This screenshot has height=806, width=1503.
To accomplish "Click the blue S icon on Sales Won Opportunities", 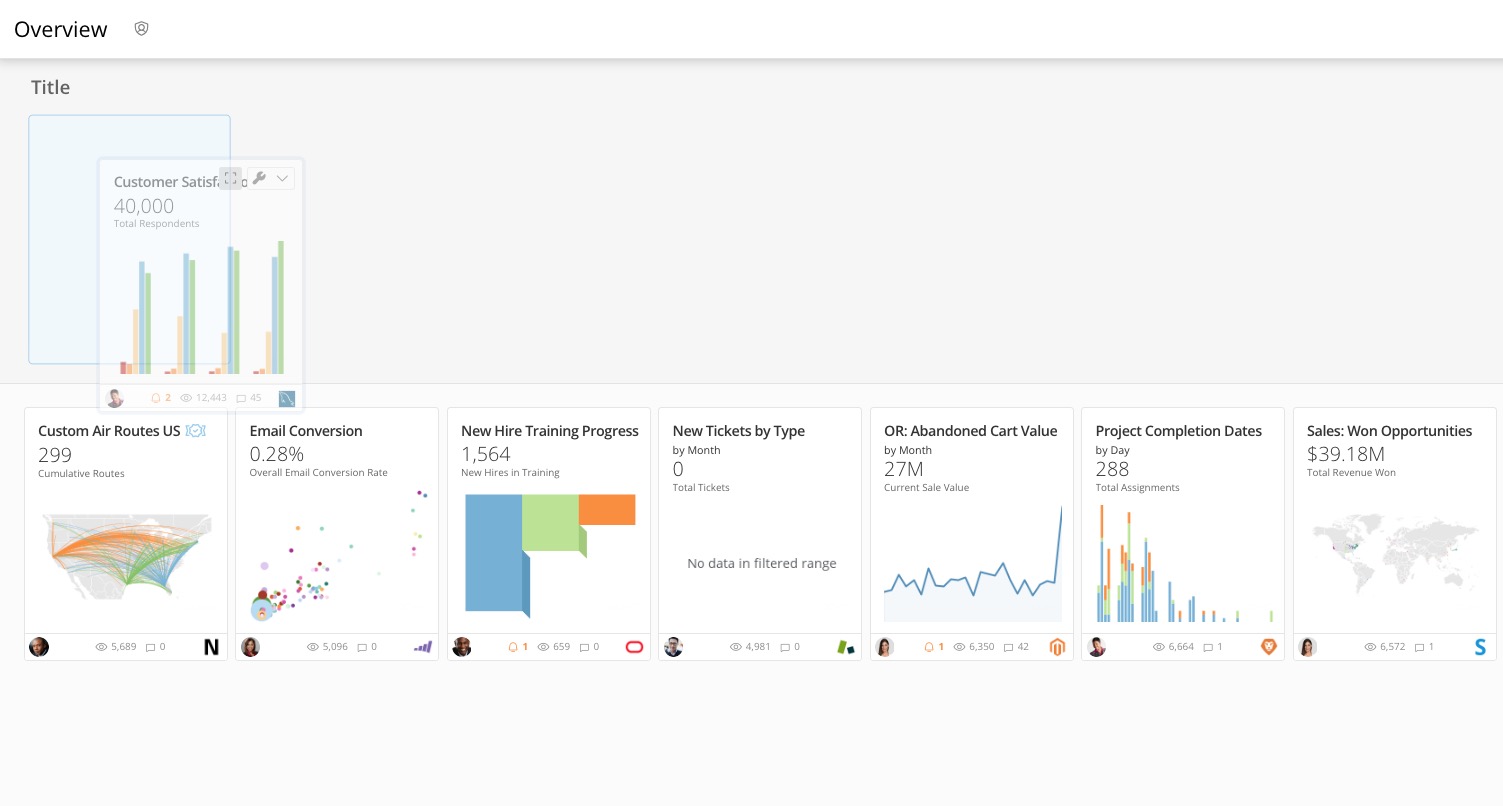I will (1480, 647).
